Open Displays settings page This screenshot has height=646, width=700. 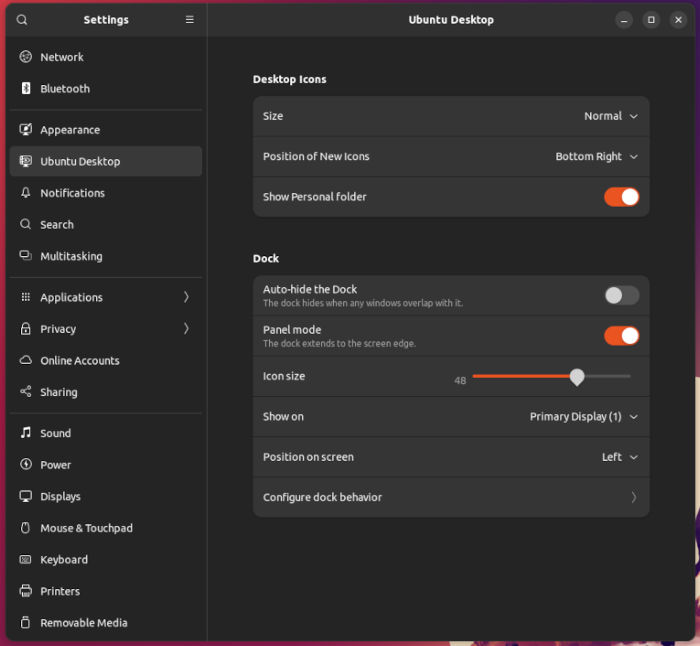click(x=106, y=496)
